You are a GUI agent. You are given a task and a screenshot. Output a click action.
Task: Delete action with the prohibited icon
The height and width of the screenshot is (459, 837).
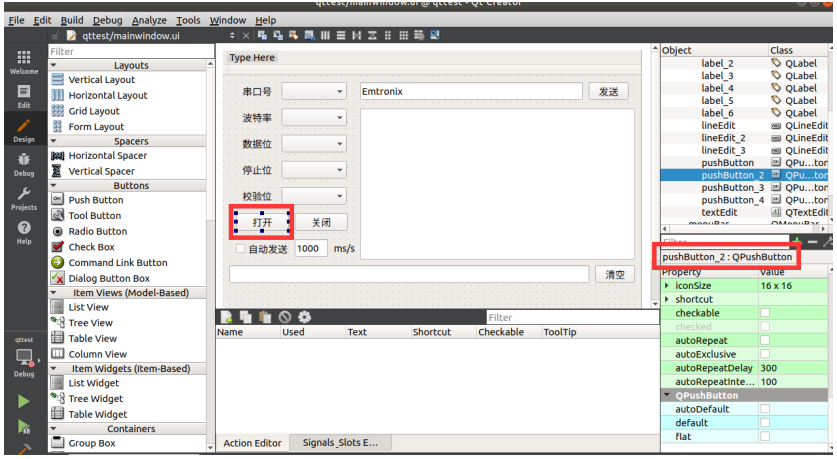click(x=285, y=317)
